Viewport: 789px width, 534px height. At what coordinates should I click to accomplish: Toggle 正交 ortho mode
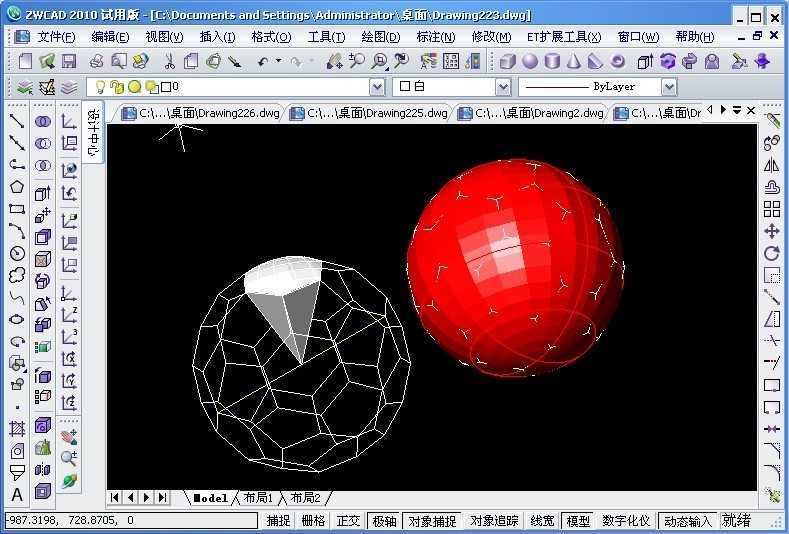point(348,520)
